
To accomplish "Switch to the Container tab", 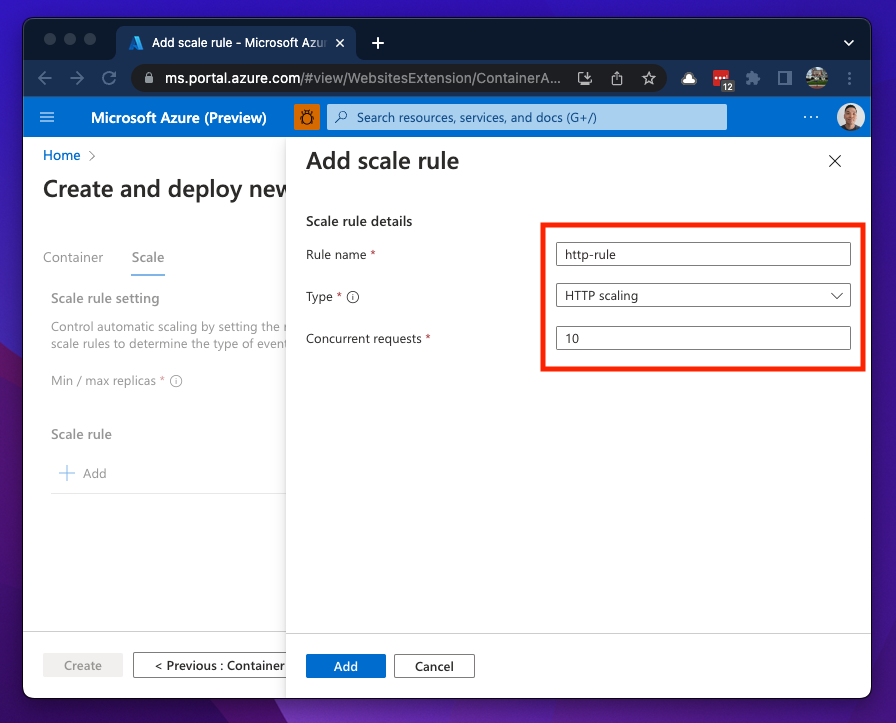I will point(73,257).
